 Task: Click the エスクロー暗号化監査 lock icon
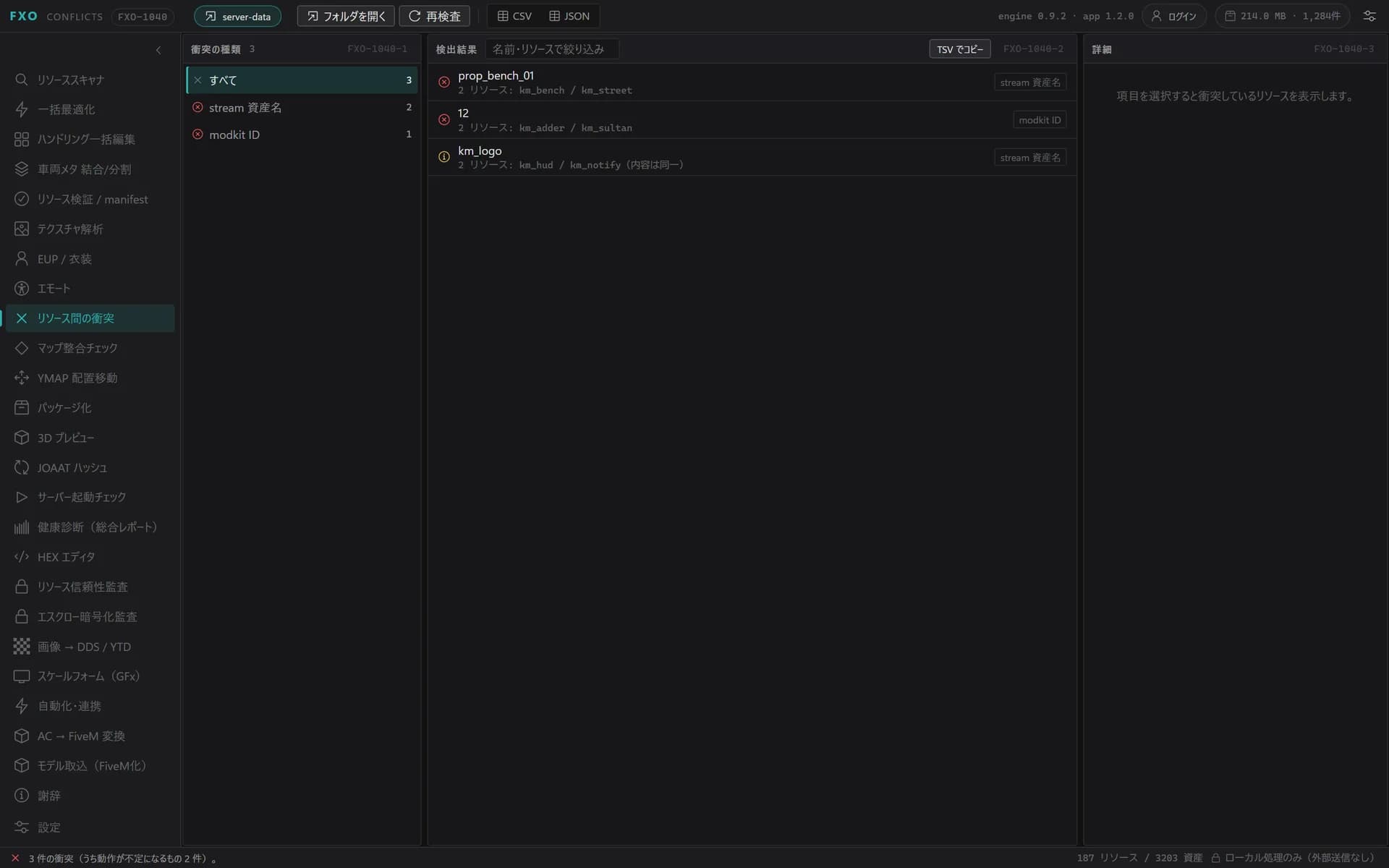(22, 616)
